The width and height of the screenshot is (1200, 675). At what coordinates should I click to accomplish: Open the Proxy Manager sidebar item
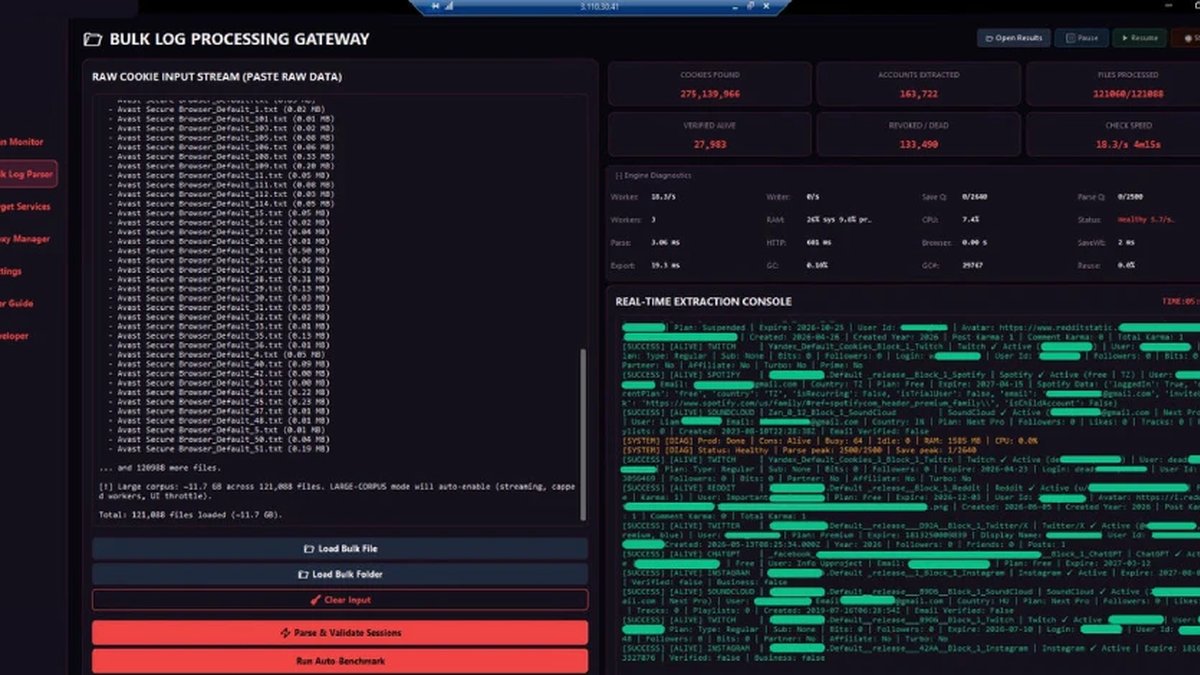[26, 239]
